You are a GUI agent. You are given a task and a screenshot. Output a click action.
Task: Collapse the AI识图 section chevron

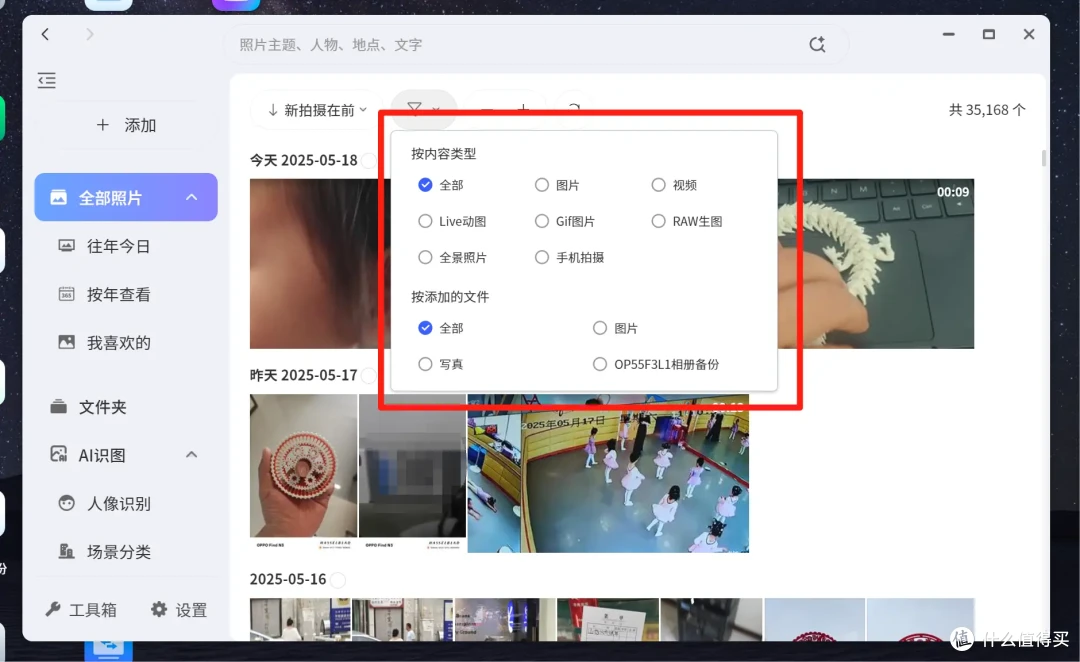tap(191, 455)
